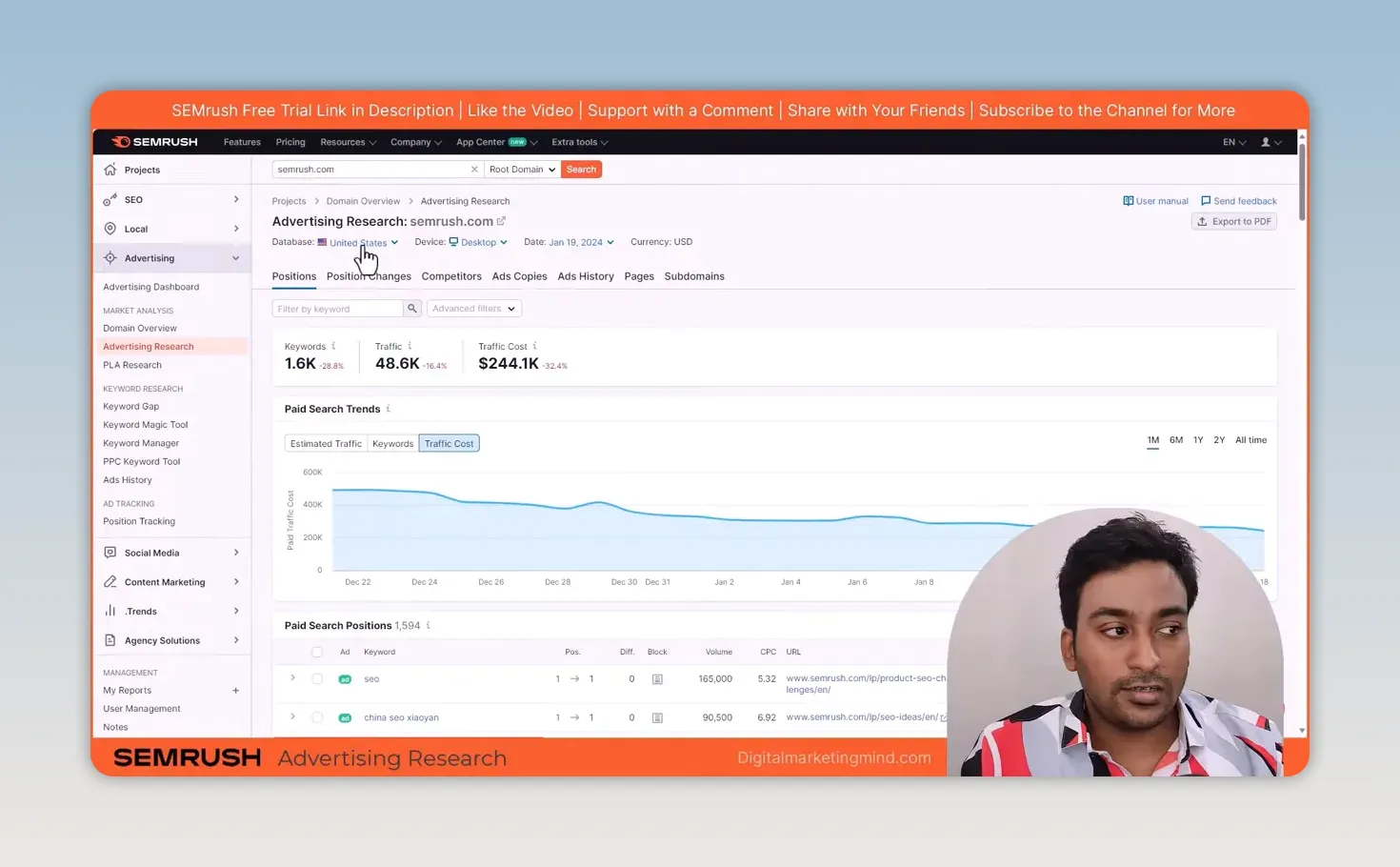Viewport: 1400px width, 867px height.
Task: Open the App Center menu
Action: point(496,142)
